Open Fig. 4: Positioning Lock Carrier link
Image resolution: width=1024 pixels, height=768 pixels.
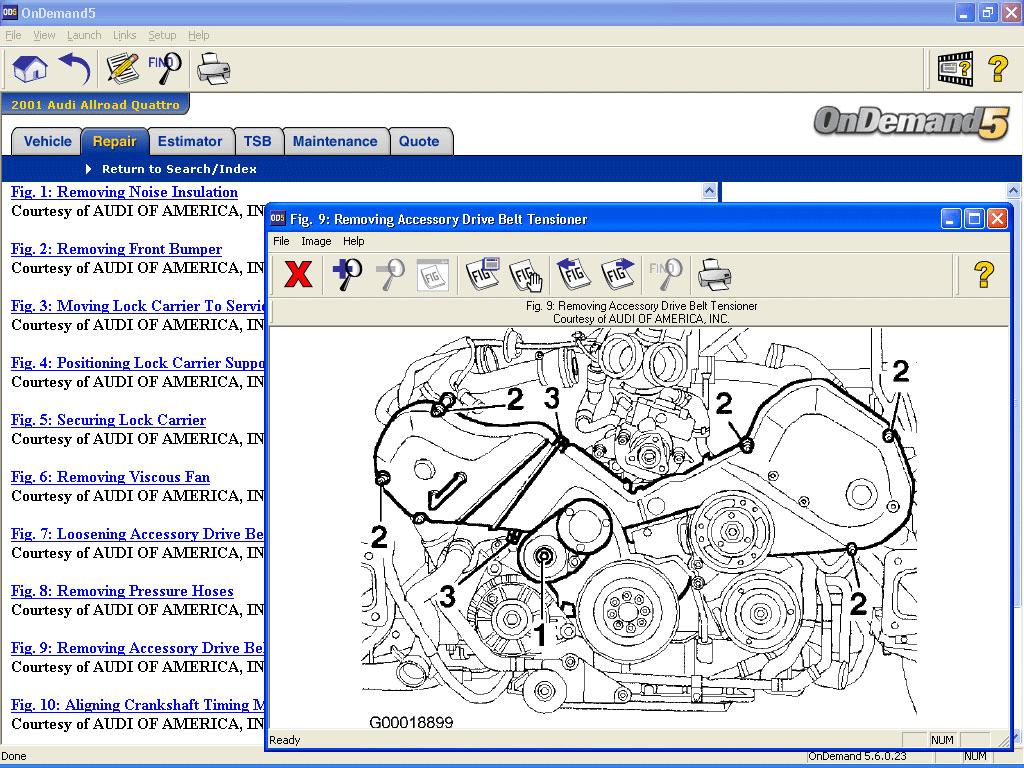click(138, 362)
